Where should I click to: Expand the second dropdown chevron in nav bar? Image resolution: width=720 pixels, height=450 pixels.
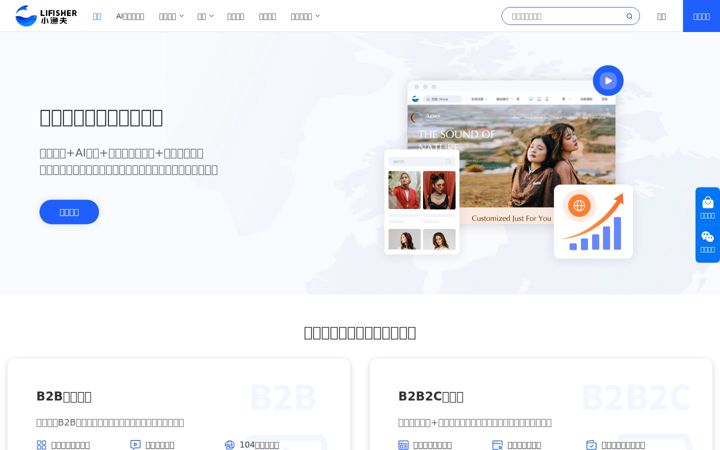coord(211,16)
